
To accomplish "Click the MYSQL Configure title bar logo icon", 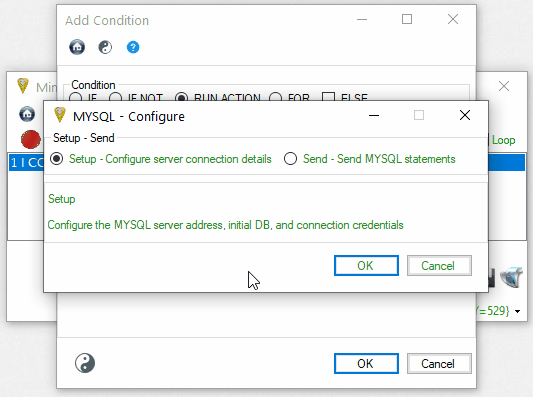I will 60,115.
